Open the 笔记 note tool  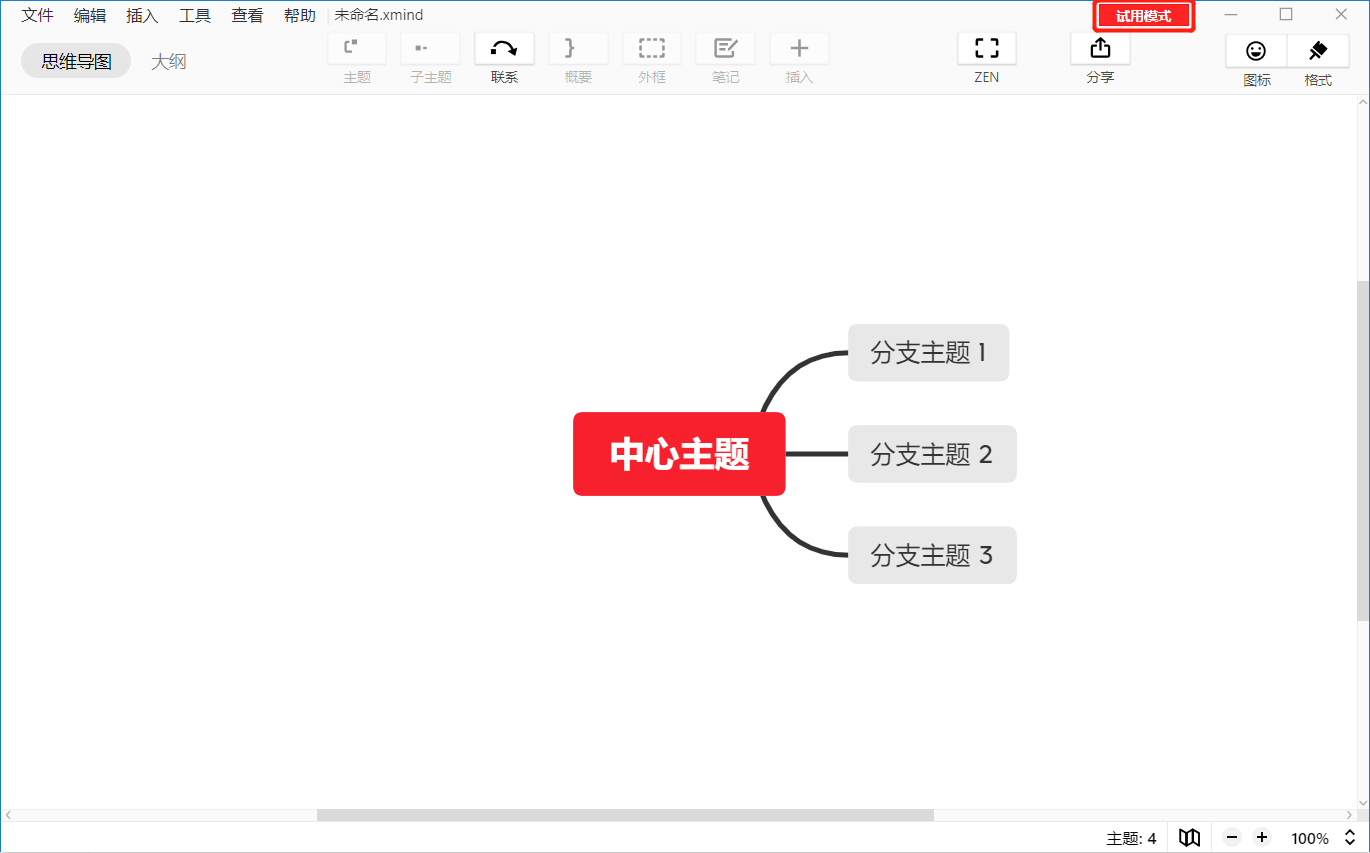coord(726,48)
